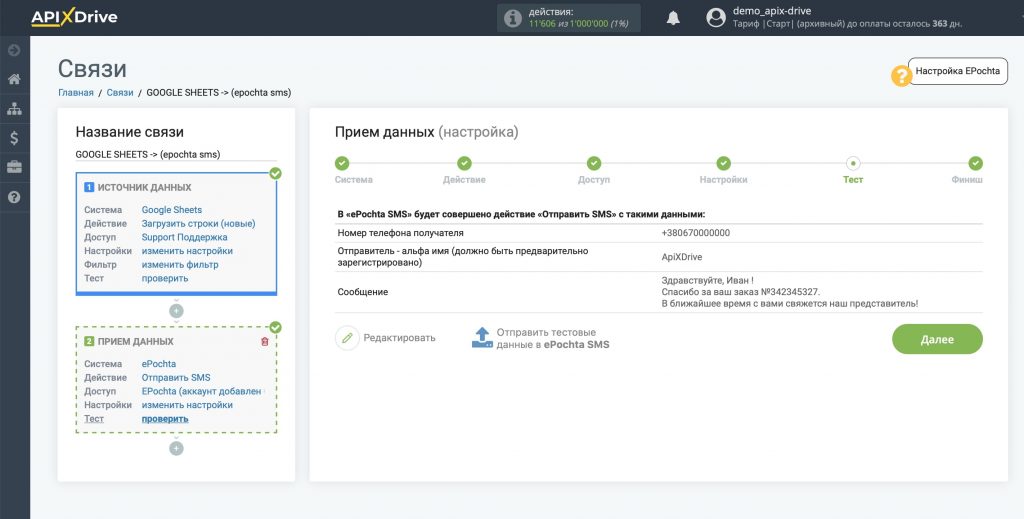
Task: Click green checkmark on ИСТОЧНИК ДАННЫХ block
Action: tap(276, 173)
